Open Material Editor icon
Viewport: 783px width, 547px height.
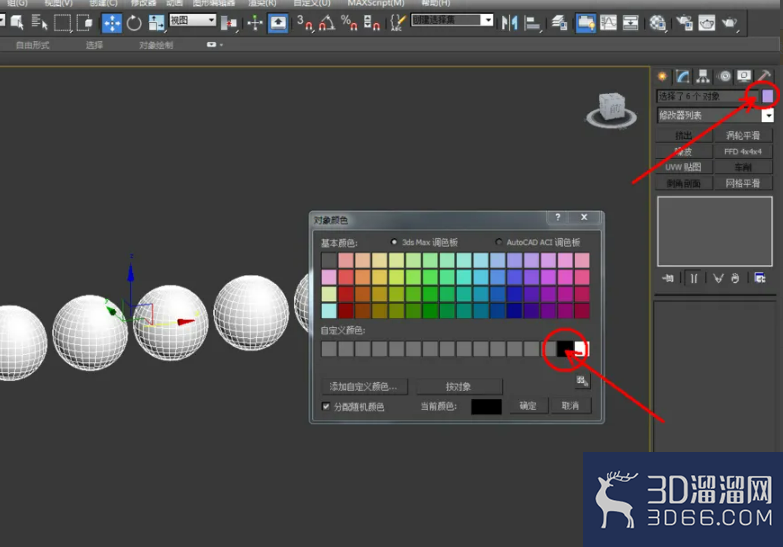658,23
